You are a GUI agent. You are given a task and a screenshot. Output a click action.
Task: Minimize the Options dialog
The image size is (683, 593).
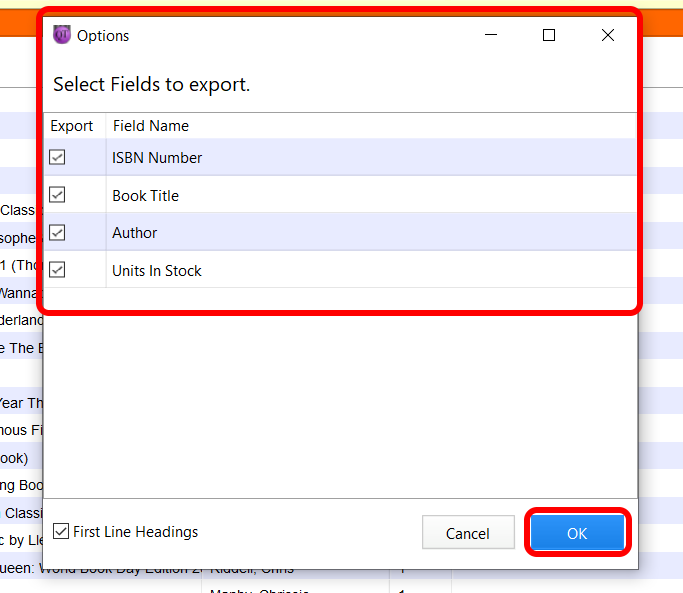[491, 35]
